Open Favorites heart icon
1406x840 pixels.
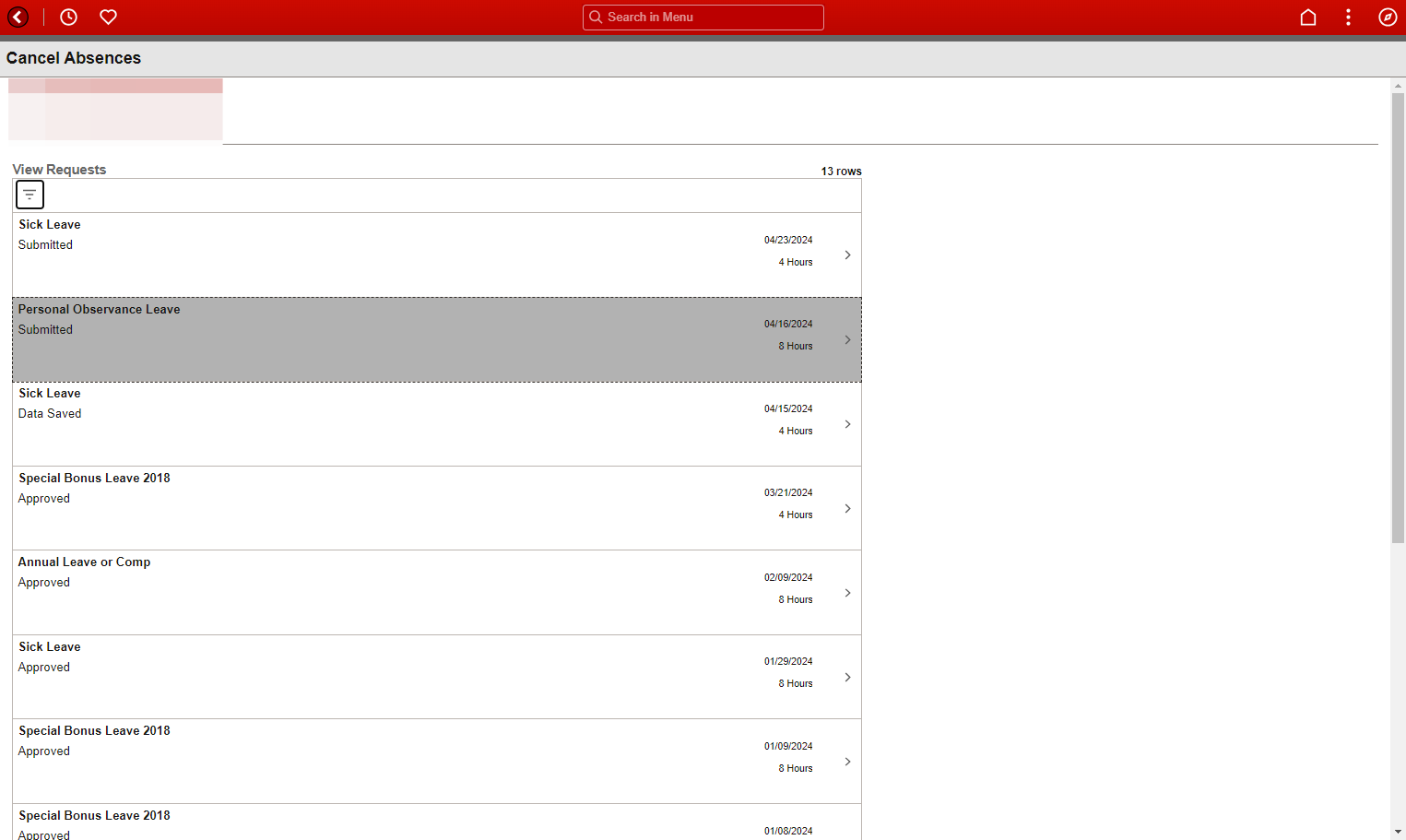pyautogui.click(x=108, y=17)
